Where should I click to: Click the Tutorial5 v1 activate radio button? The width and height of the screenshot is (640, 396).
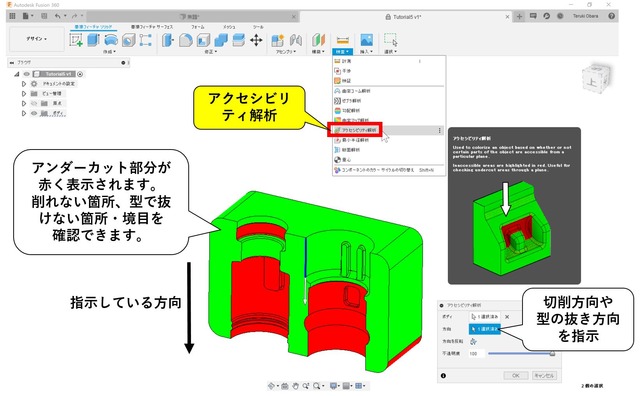pos(80,74)
